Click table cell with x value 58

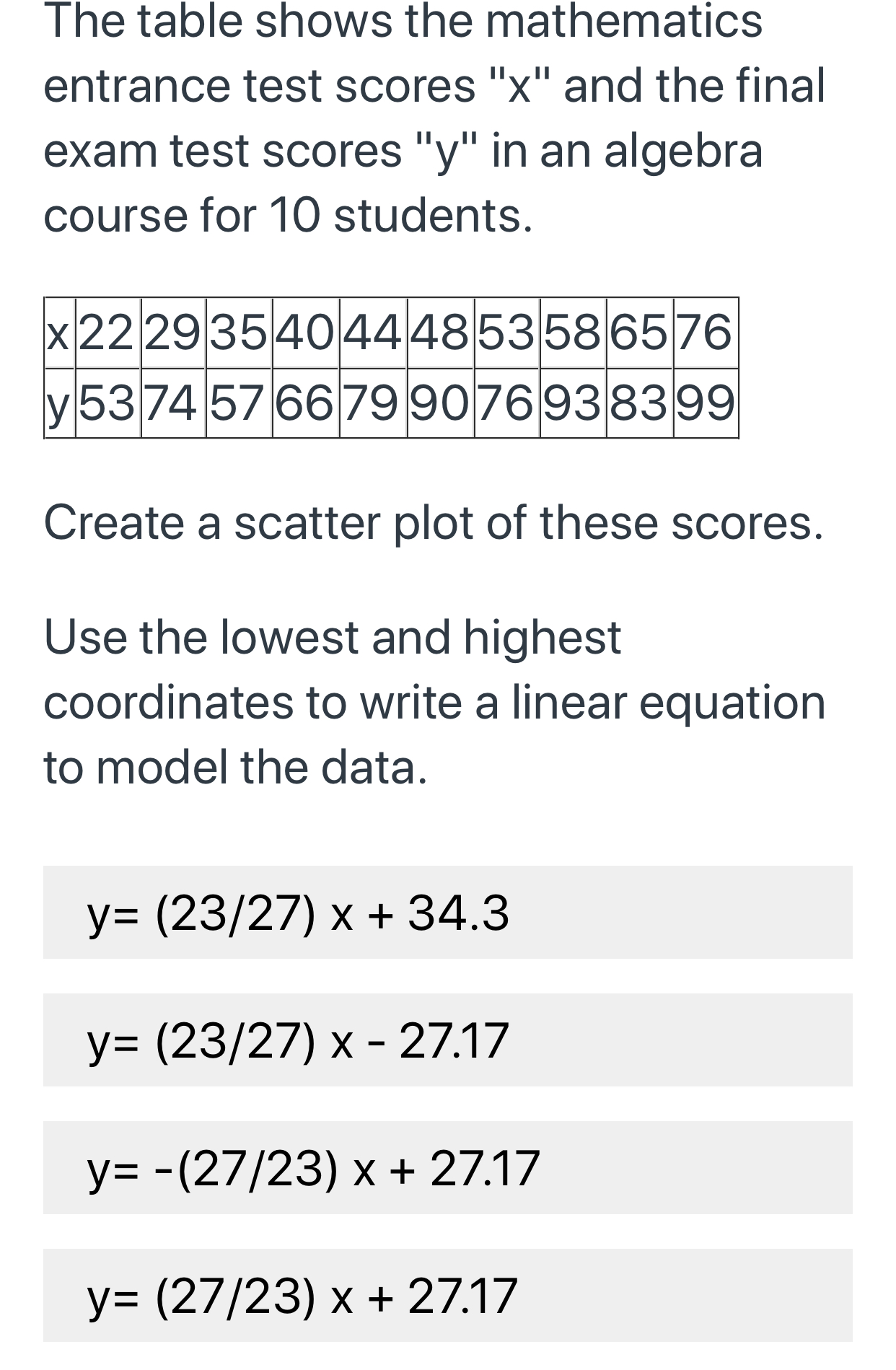click(573, 333)
